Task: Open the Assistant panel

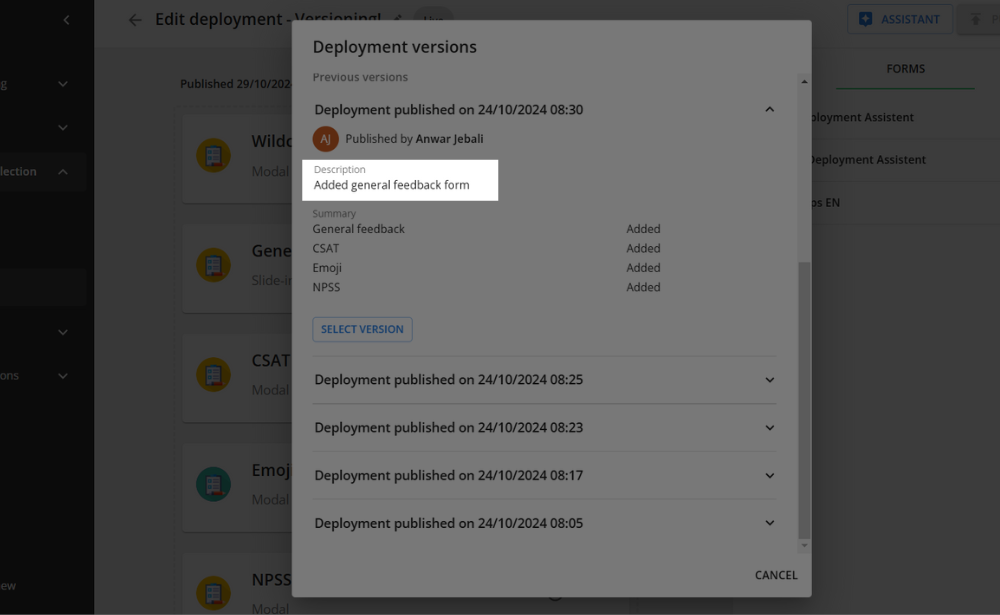Action: (899, 19)
